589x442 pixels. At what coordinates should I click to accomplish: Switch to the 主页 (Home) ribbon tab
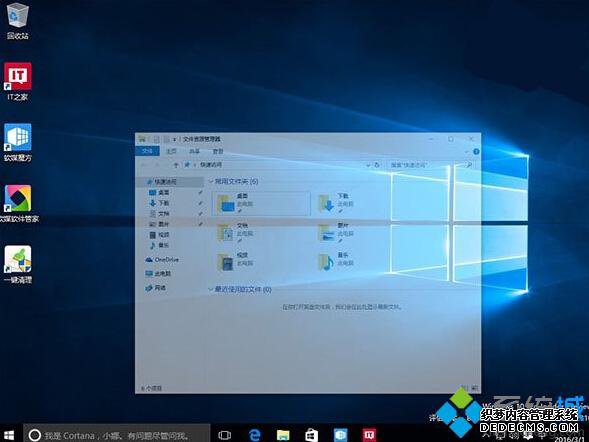click(171, 151)
